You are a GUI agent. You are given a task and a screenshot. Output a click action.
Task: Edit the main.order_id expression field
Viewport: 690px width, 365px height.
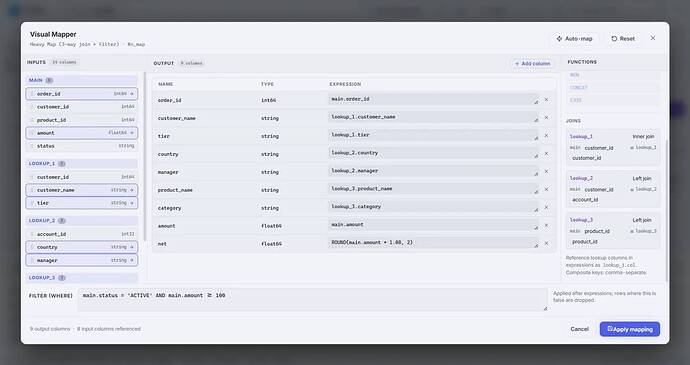pos(433,99)
